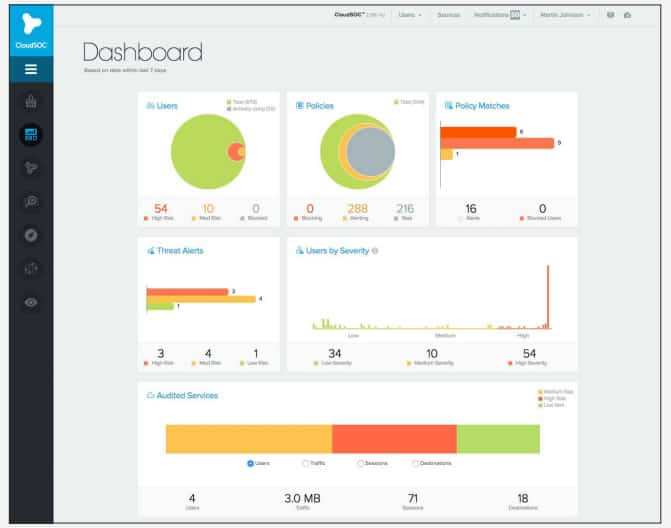Click the Dashboard page heading

pyautogui.click(x=143, y=52)
